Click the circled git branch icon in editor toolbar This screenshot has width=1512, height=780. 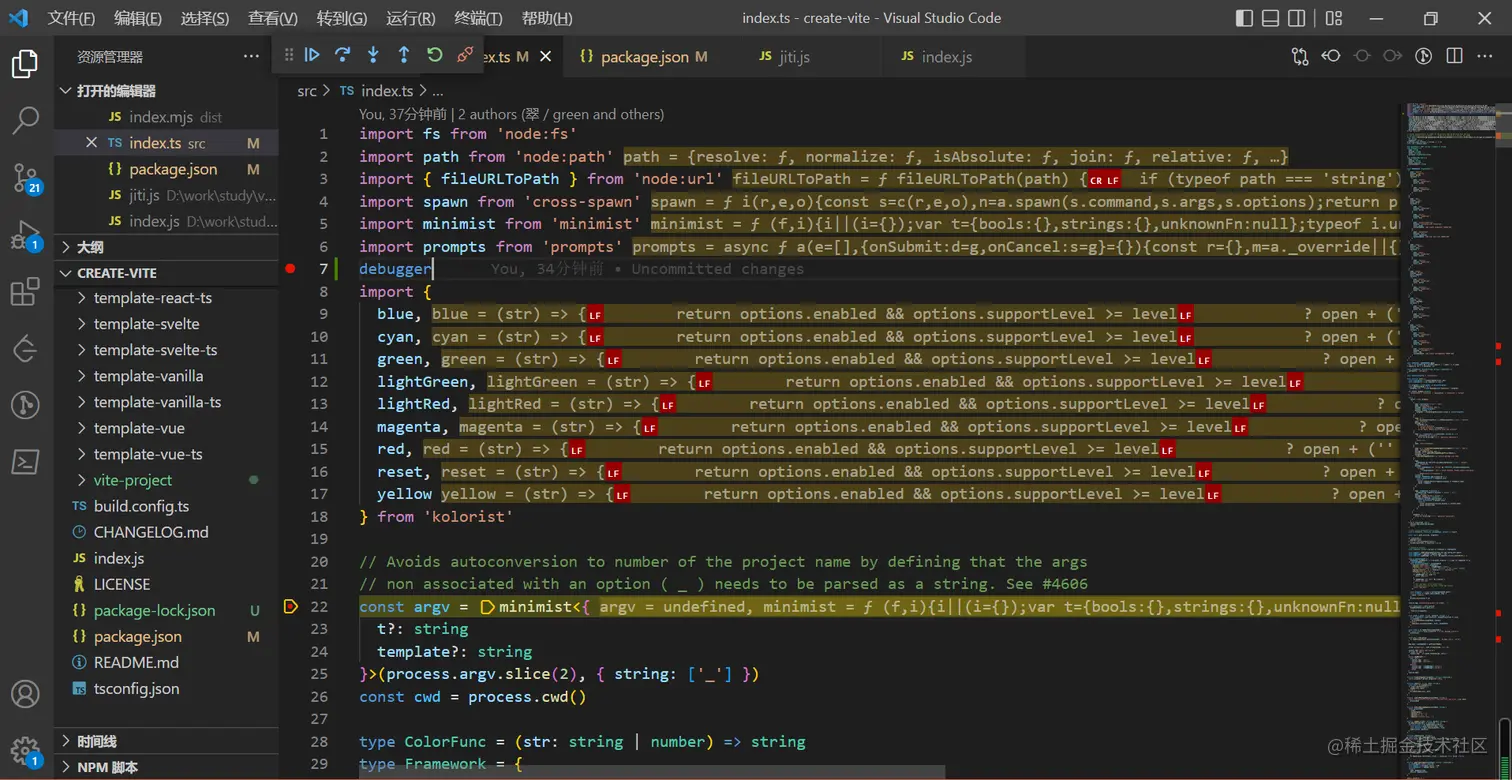pyautogui.click(x=1424, y=56)
